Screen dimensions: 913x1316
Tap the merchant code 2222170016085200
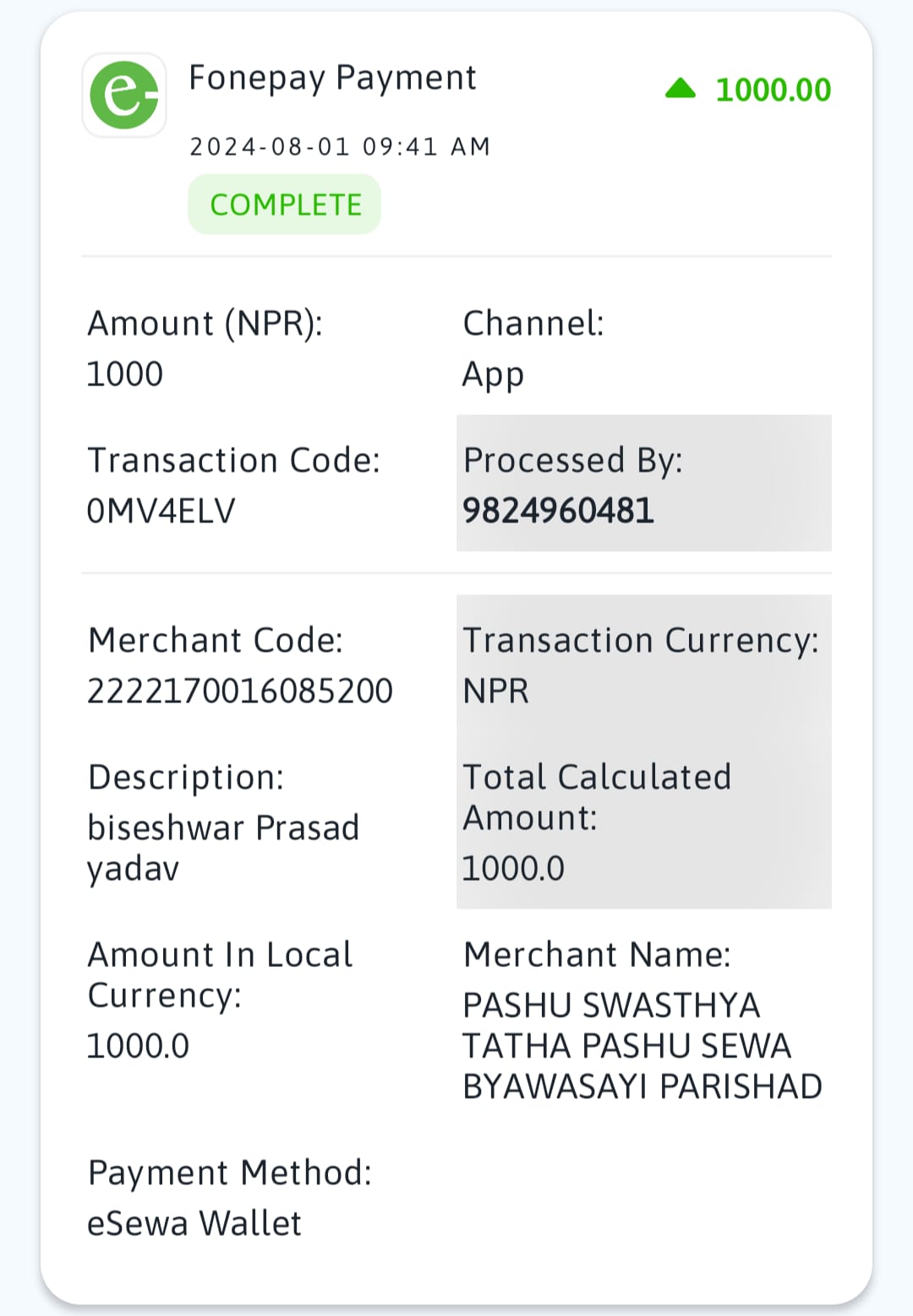coord(240,691)
